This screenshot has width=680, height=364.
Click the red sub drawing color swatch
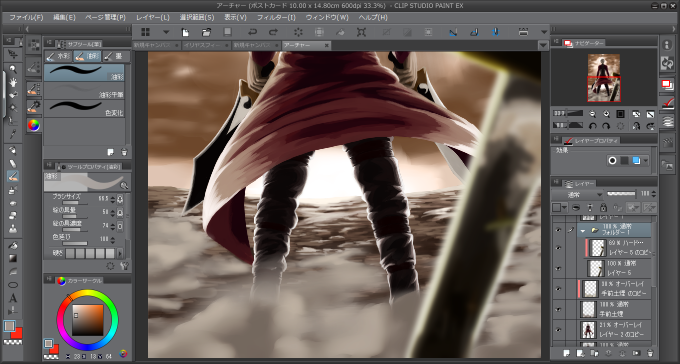(x=17, y=334)
